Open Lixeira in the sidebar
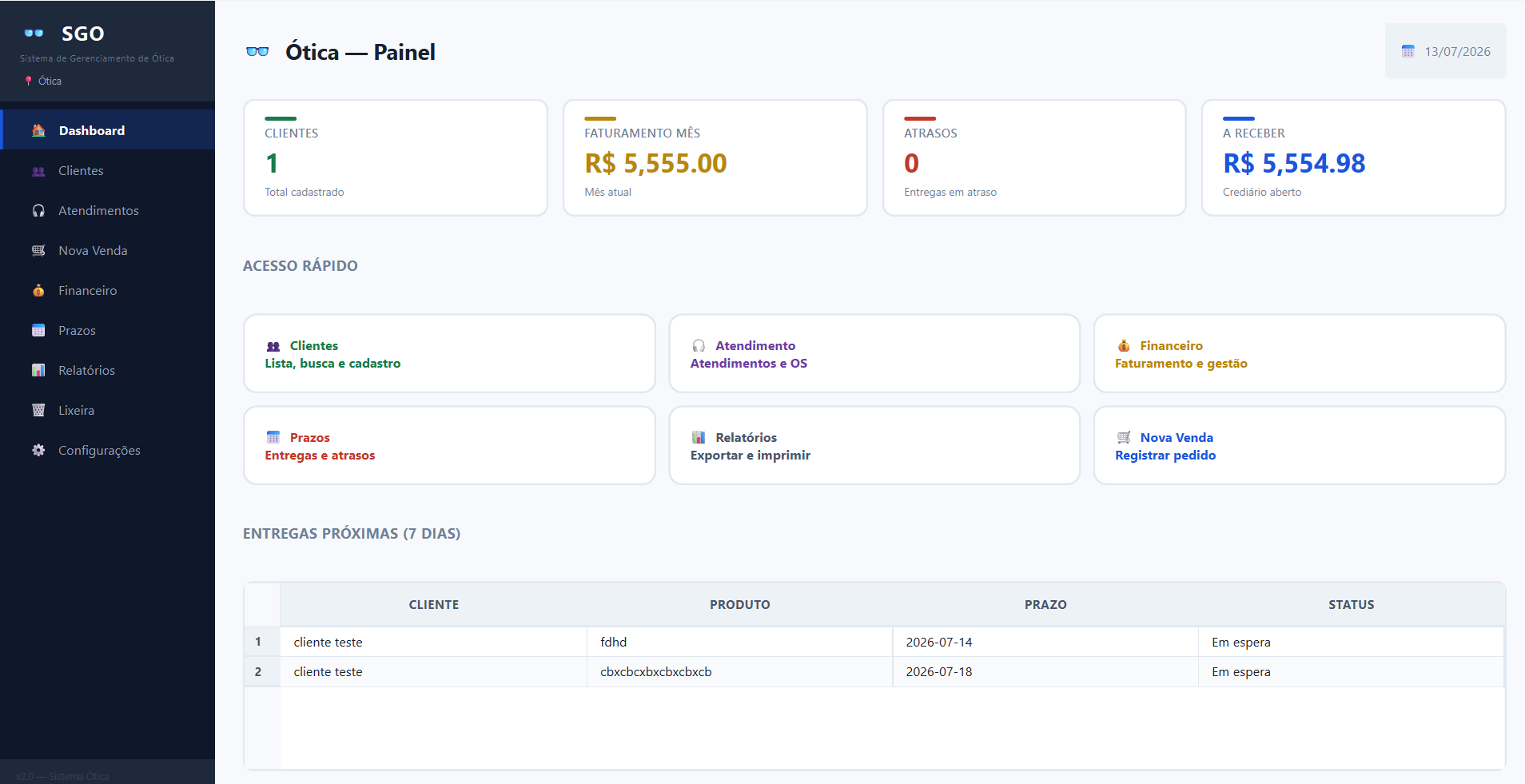 (109, 410)
